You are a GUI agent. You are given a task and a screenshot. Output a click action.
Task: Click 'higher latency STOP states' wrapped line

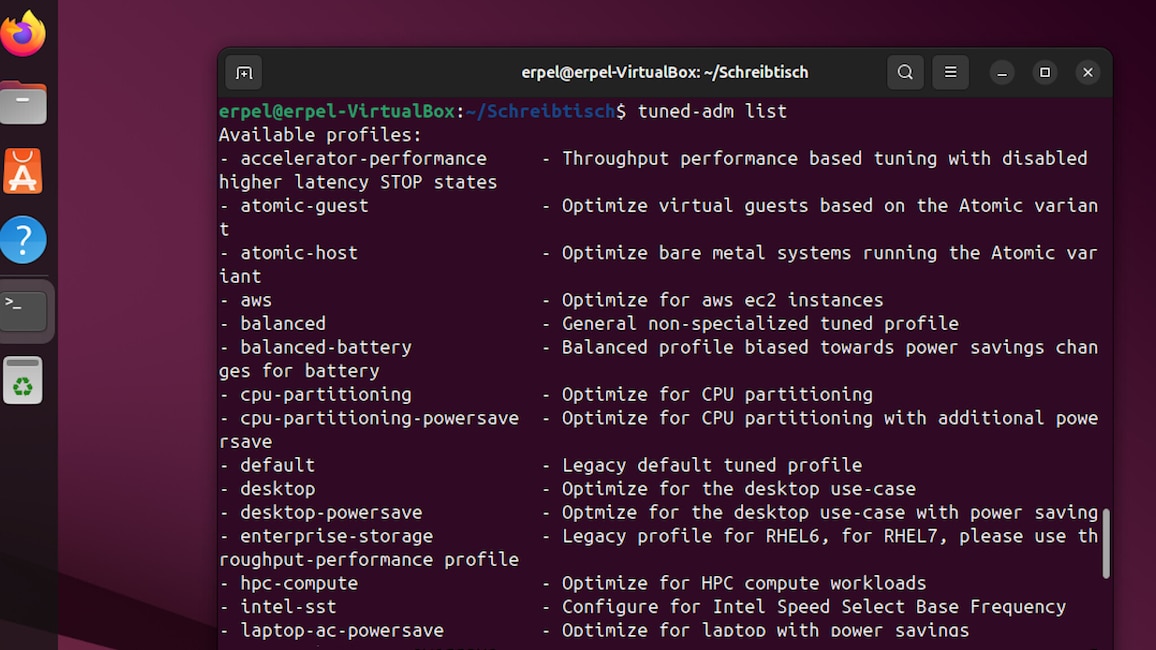point(358,182)
